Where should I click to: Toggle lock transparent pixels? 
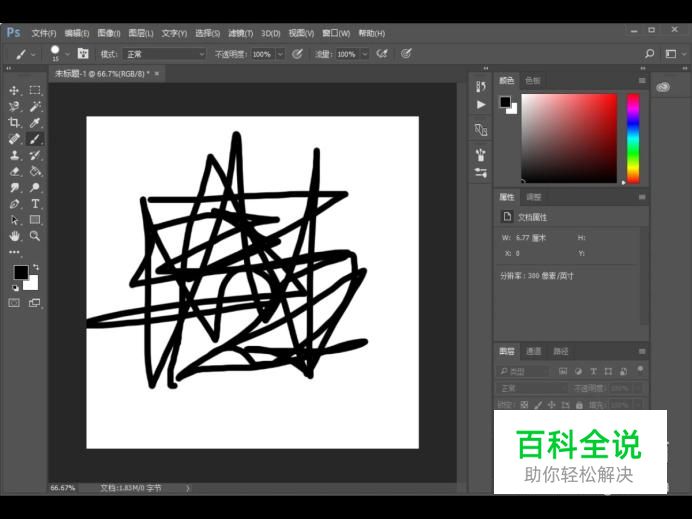pyautogui.click(x=524, y=404)
